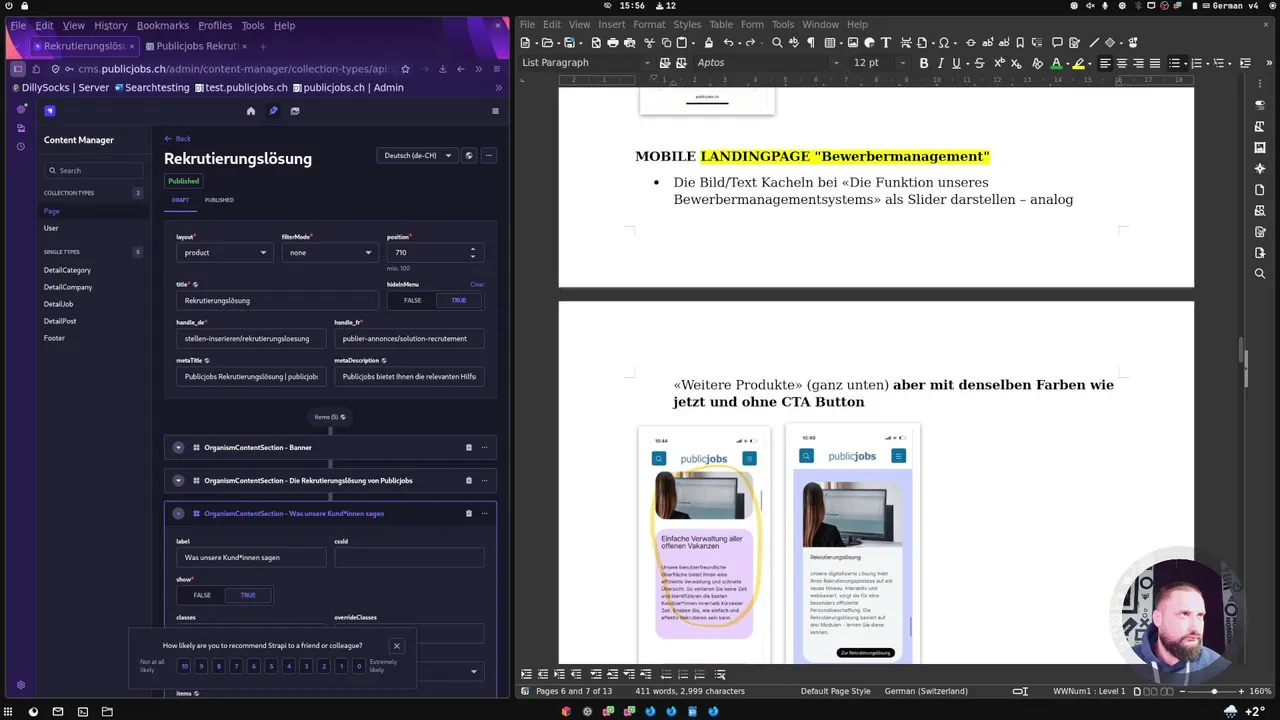Click Clear next to hideInMenu
Screen dimensions: 1280x720
[477, 284]
